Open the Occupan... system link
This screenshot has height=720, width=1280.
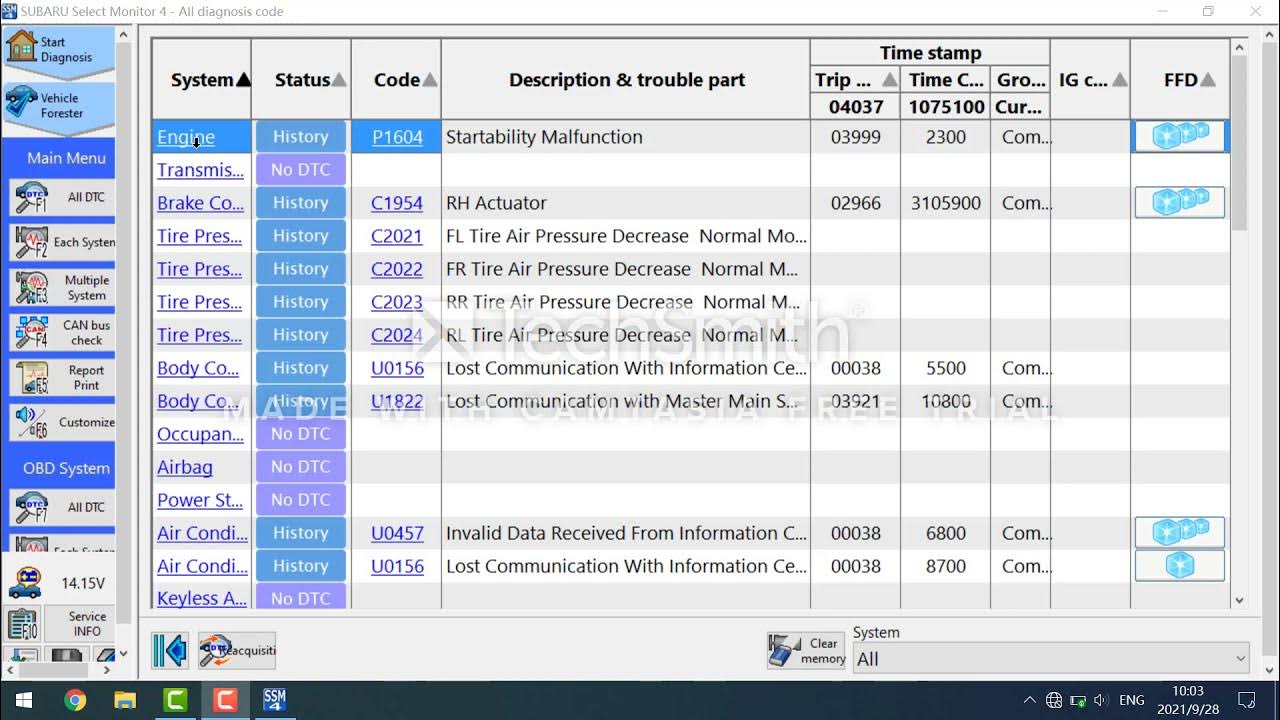200,434
